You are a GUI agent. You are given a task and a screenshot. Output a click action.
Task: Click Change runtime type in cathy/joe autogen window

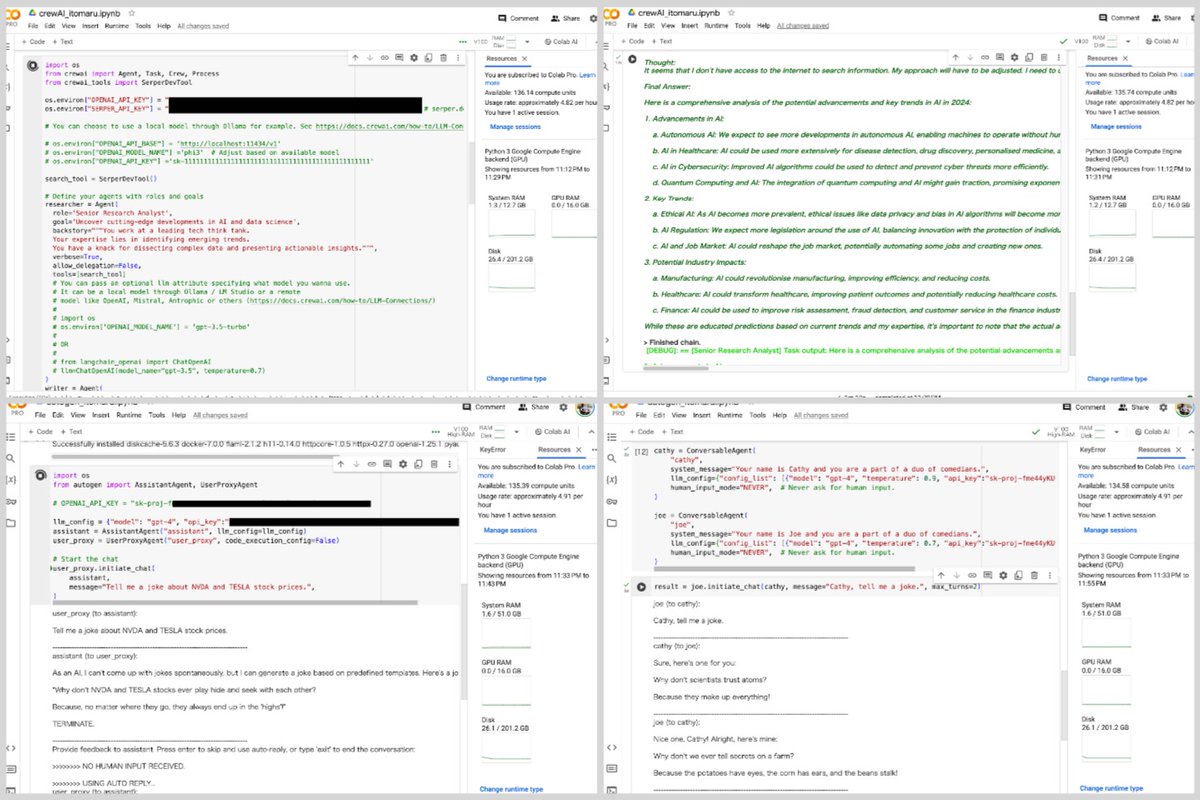tap(1111, 788)
